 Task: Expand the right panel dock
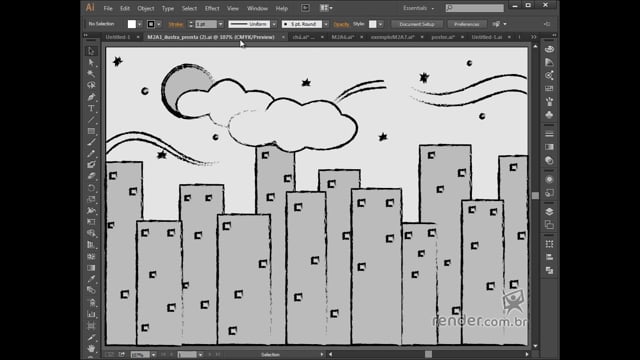tap(554, 35)
